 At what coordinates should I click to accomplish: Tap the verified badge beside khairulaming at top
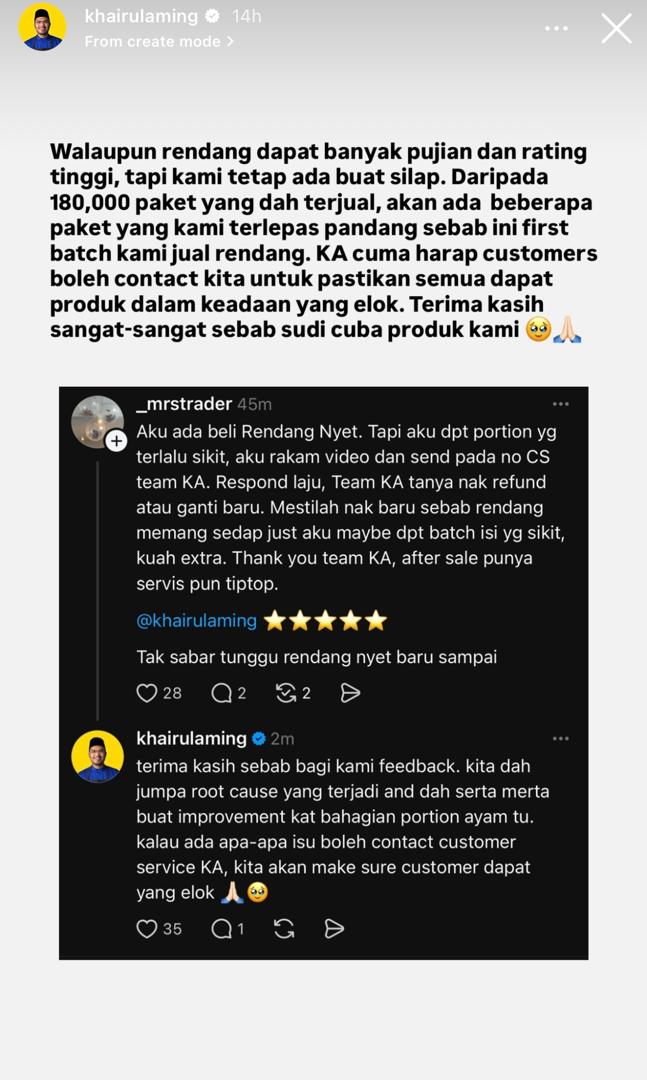click(x=213, y=16)
